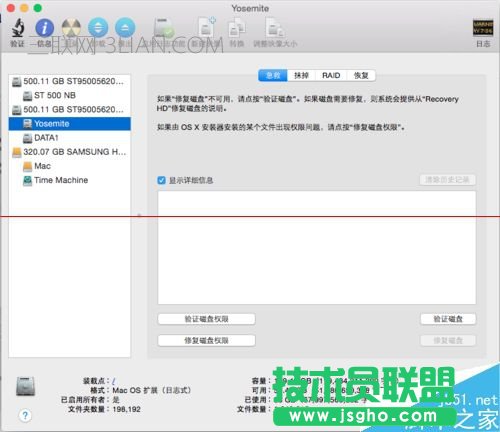Click the Verify microscope toolbar icon
500x432 pixels.
(x=18, y=28)
